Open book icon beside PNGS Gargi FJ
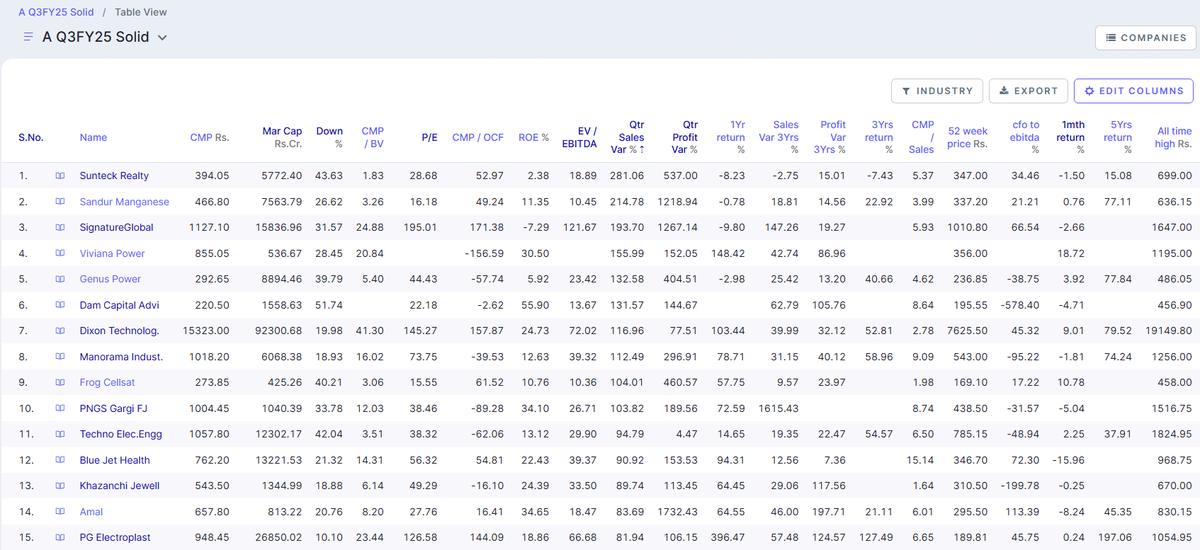This screenshot has height=550, width=1200. tap(60, 409)
